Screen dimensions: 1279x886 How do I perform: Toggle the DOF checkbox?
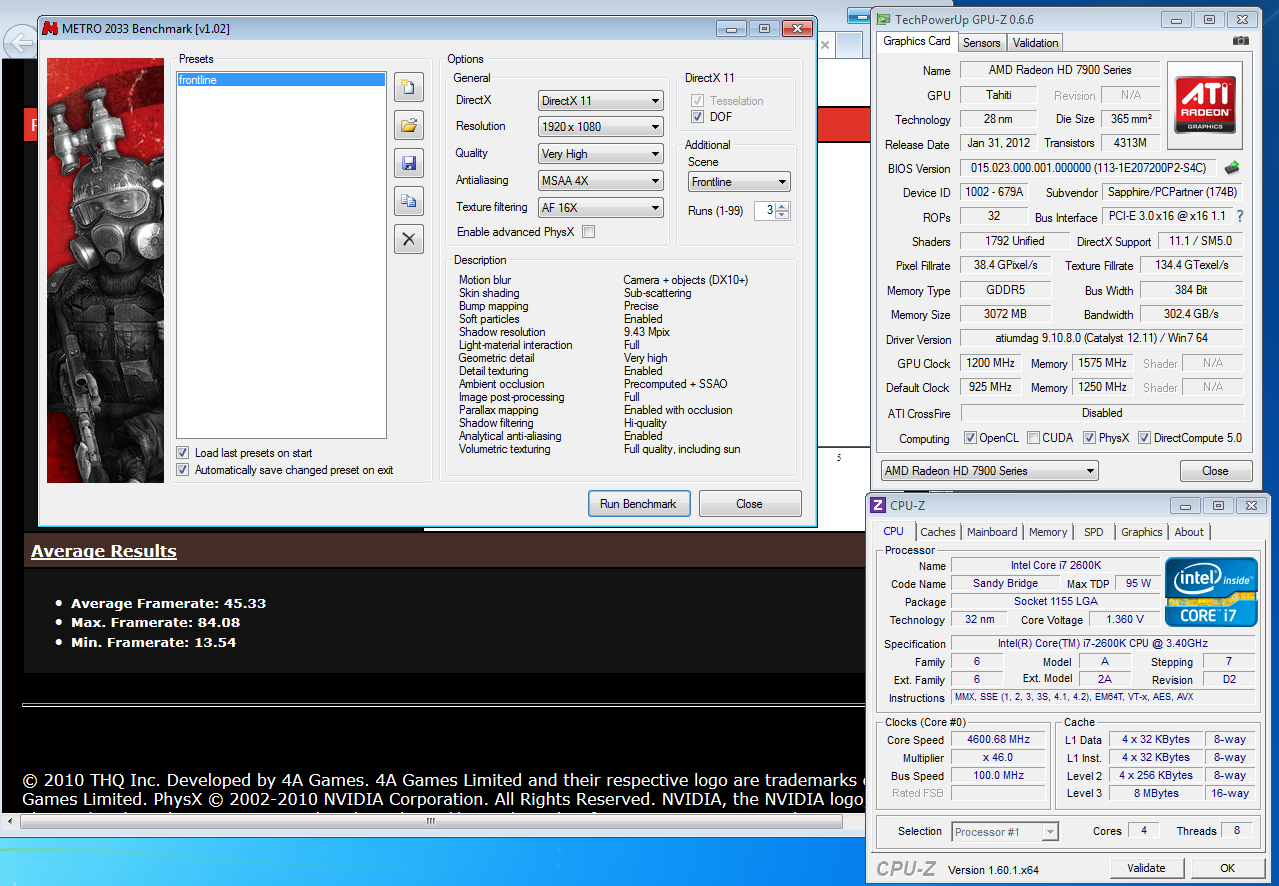point(698,117)
